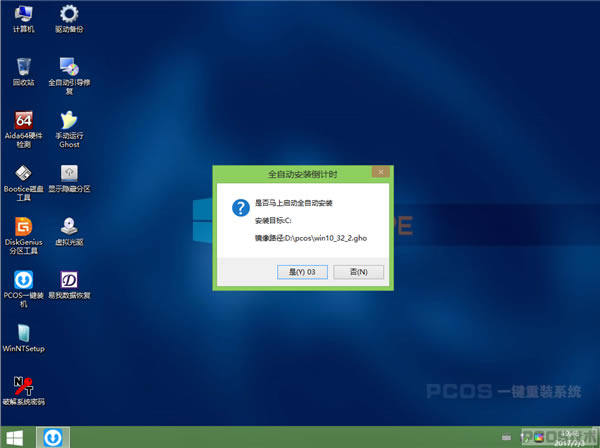This screenshot has width=600, height=448.
Task: Click dialog title 全自动安装倒计时
Action: coord(302,174)
